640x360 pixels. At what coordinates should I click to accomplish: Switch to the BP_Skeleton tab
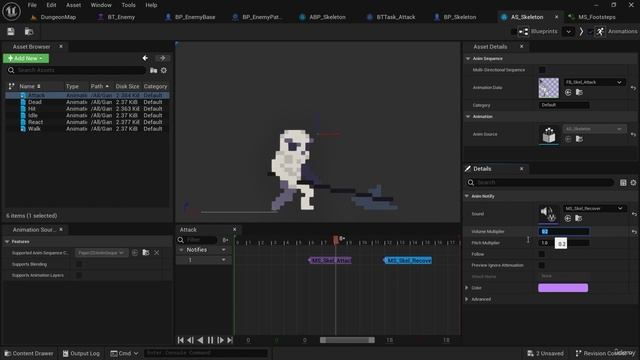(460, 17)
